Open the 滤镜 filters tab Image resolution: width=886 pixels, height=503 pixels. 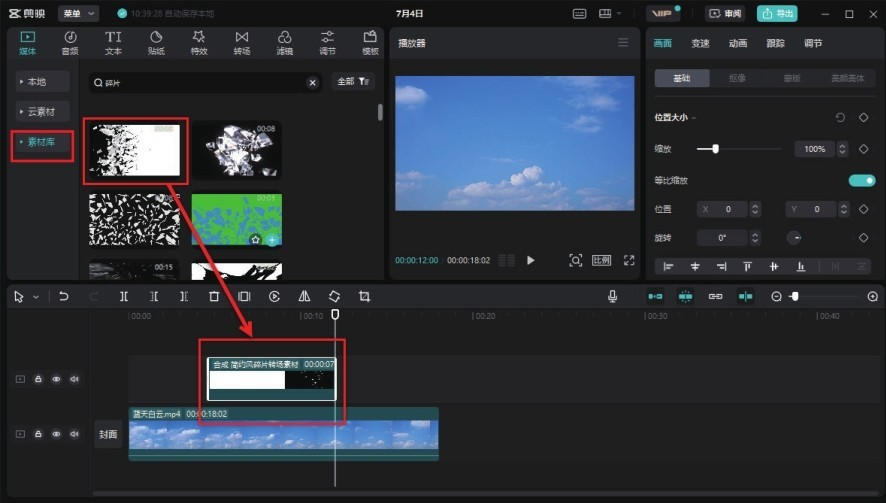click(285, 43)
